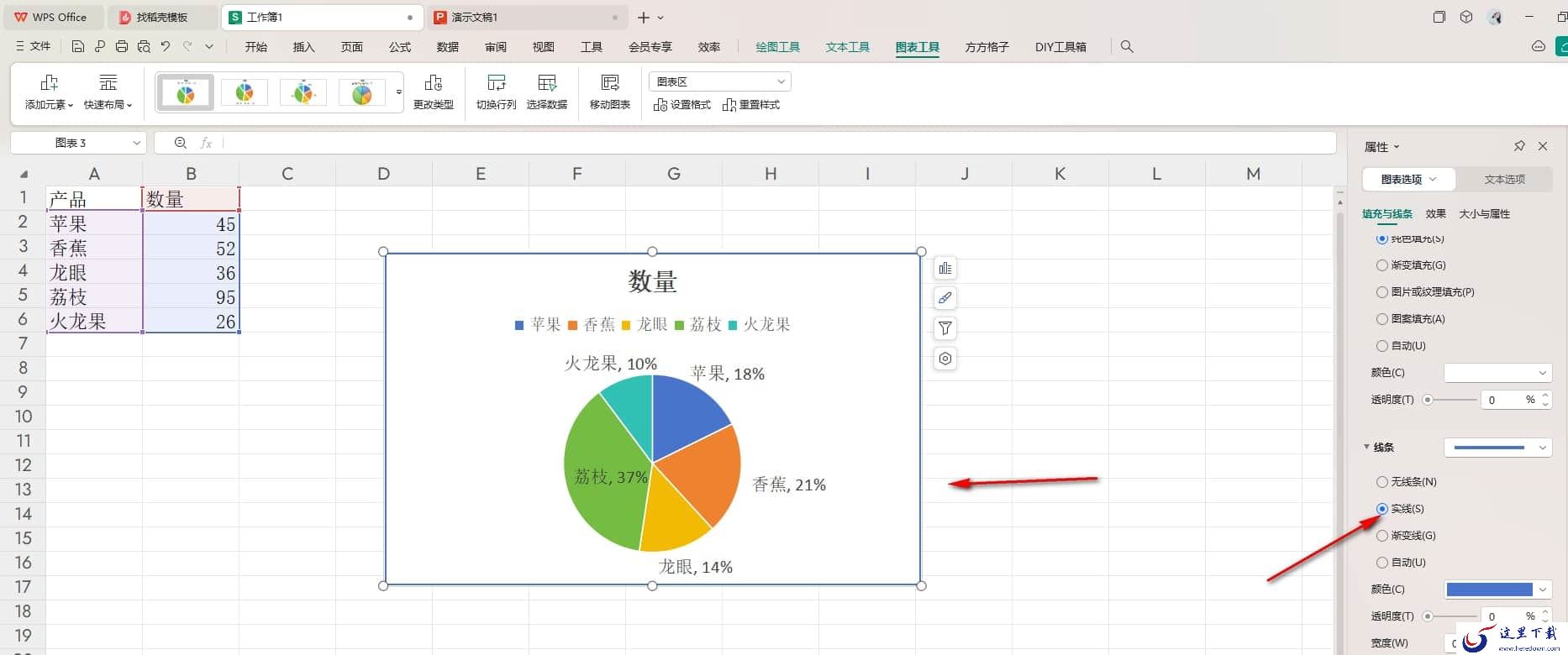This screenshot has width=1568, height=655.
Task: Switch to the 大小与属性 panel tab
Action: click(1484, 214)
